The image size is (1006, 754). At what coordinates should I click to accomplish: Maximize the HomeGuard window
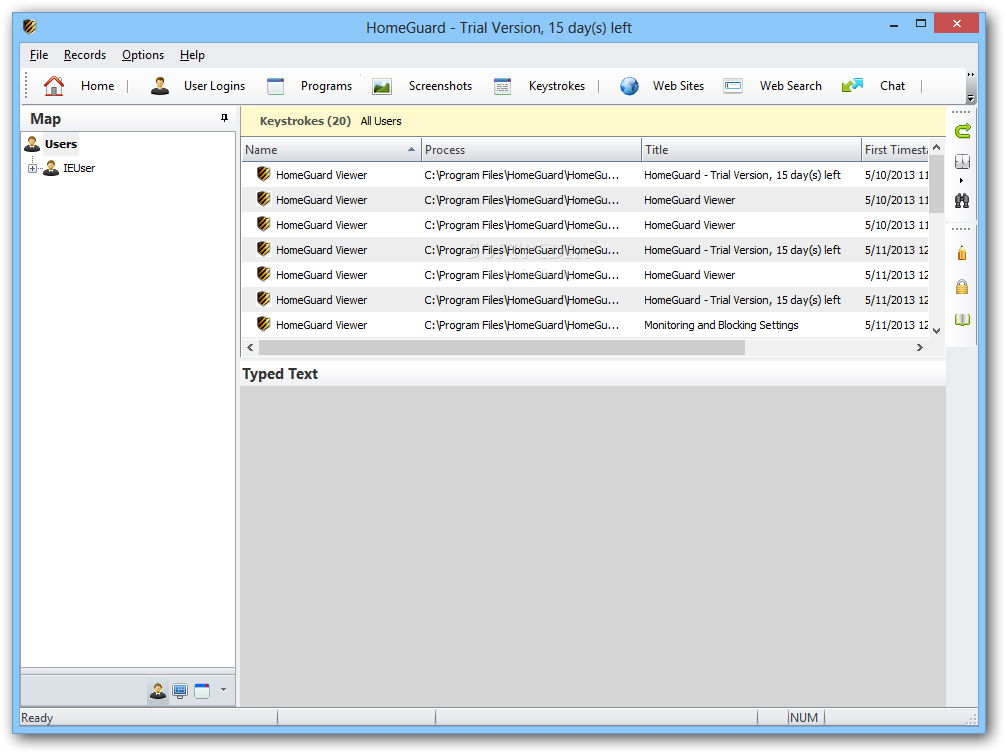[921, 24]
